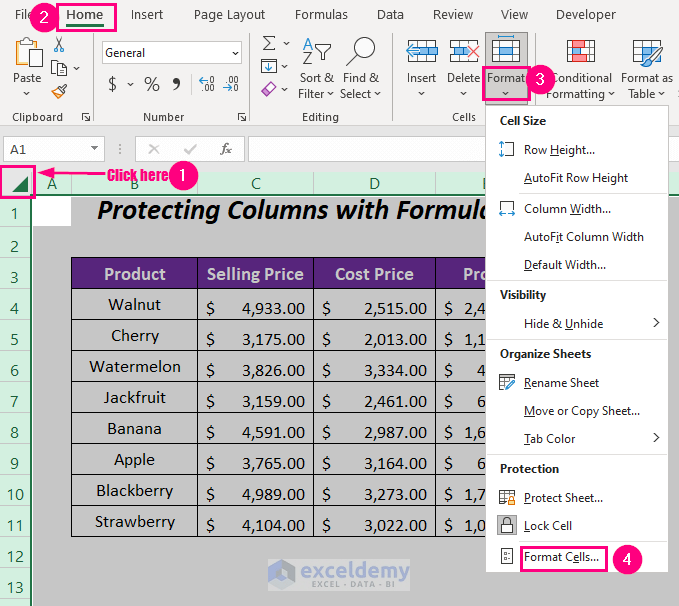679x606 pixels.
Task: Open the Page Layout tab
Action: pos(229,15)
